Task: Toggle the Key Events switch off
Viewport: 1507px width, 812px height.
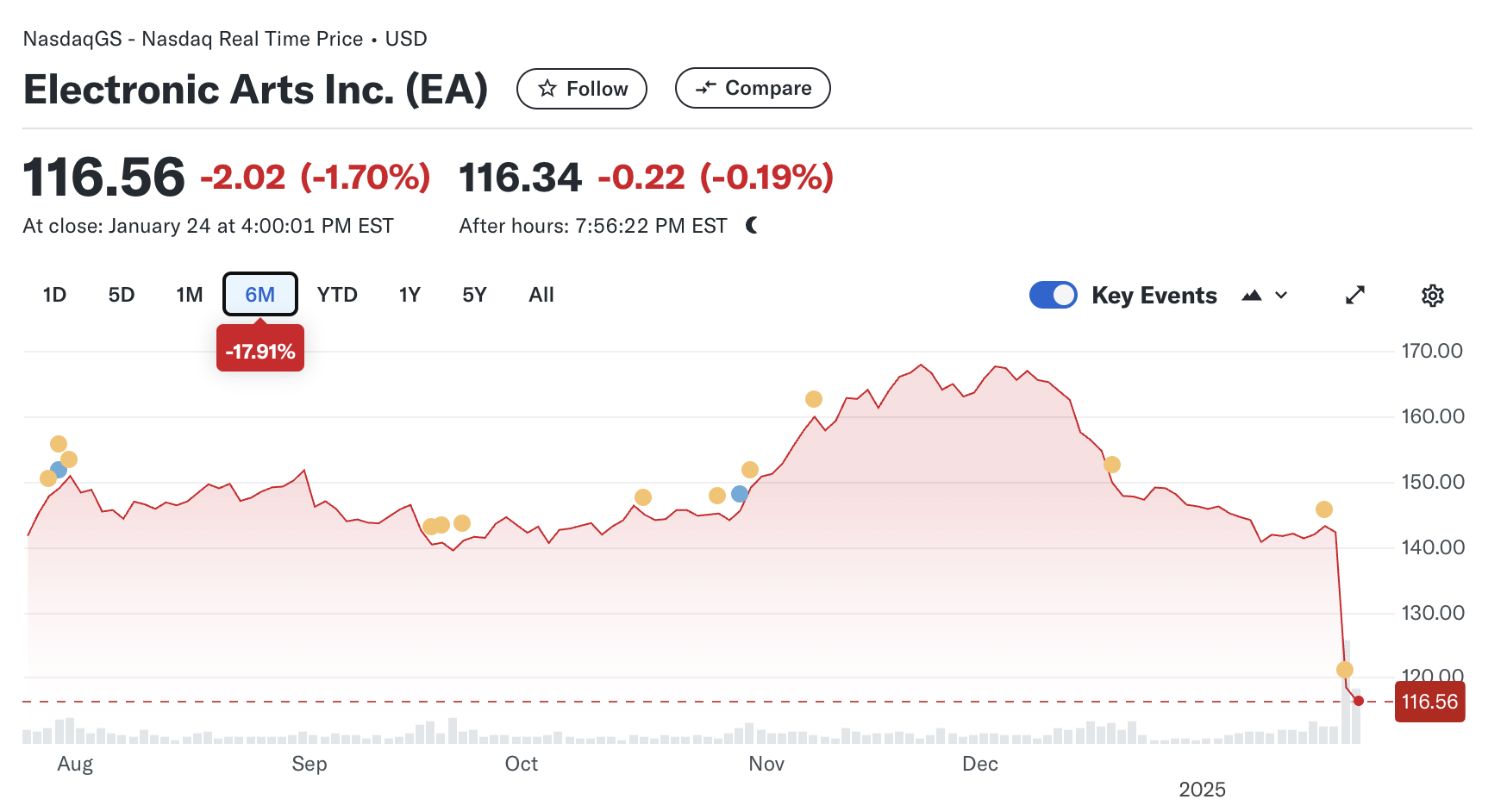Action: [x=1054, y=296]
